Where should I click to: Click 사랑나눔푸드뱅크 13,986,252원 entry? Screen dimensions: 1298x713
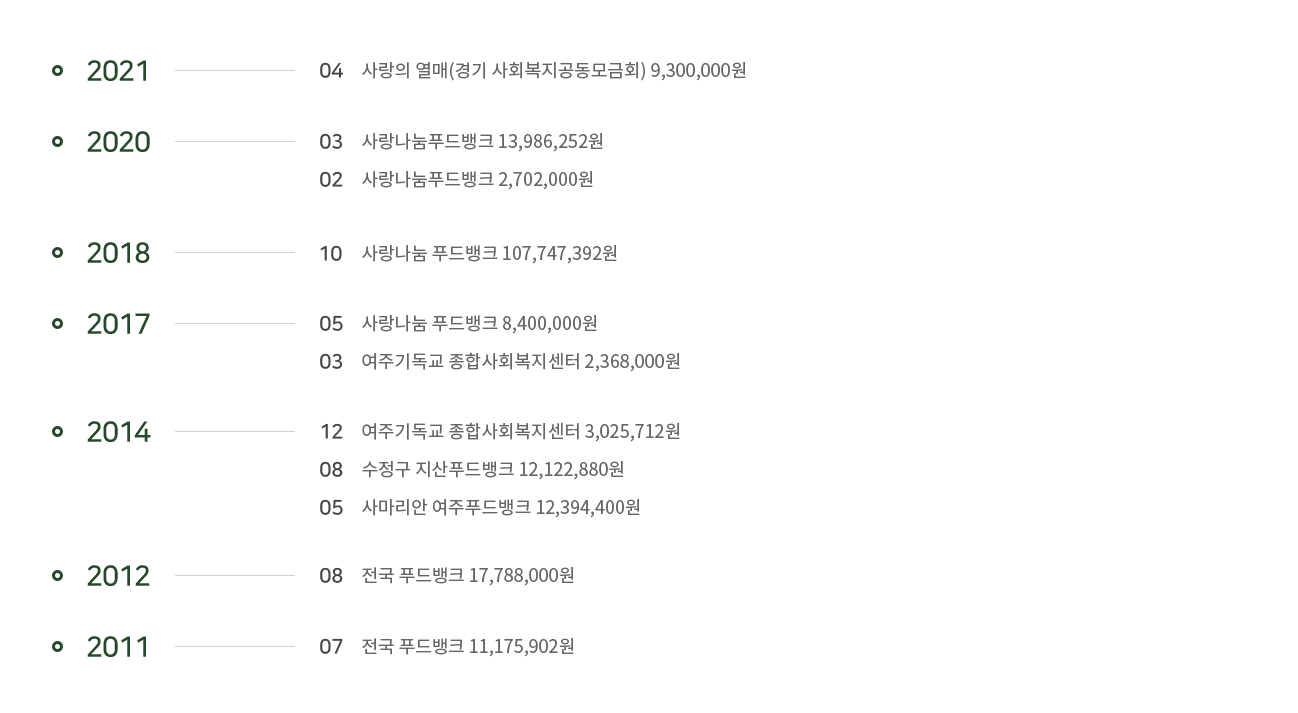tap(482, 141)
